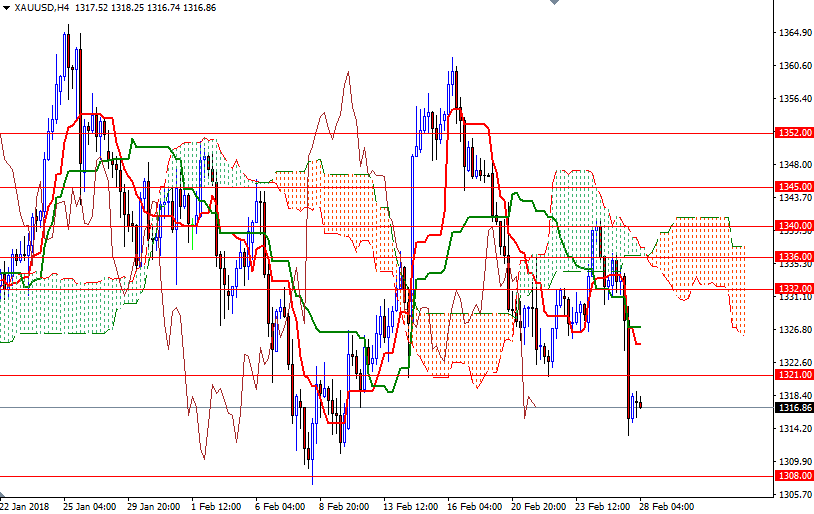Screen dimensions: 814x514
Task: Click the black 1316.86 current price tag
Action: click(793, 408)
